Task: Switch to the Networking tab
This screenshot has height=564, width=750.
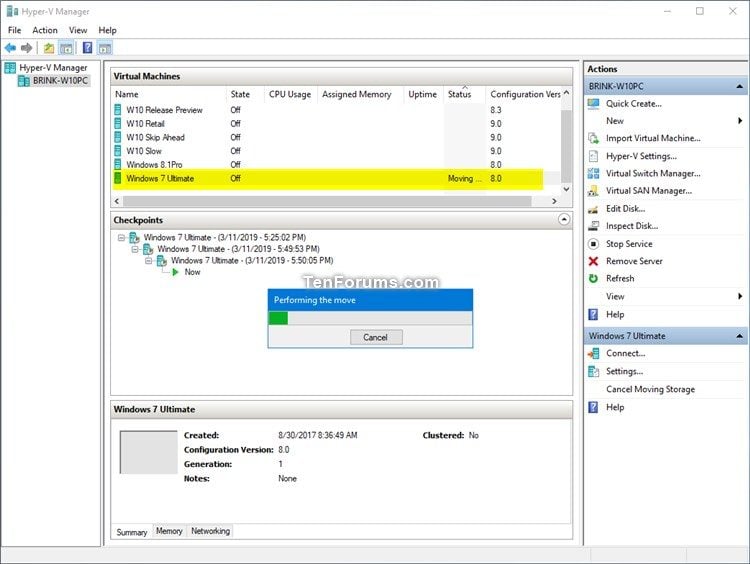Action: pos(210,531)
